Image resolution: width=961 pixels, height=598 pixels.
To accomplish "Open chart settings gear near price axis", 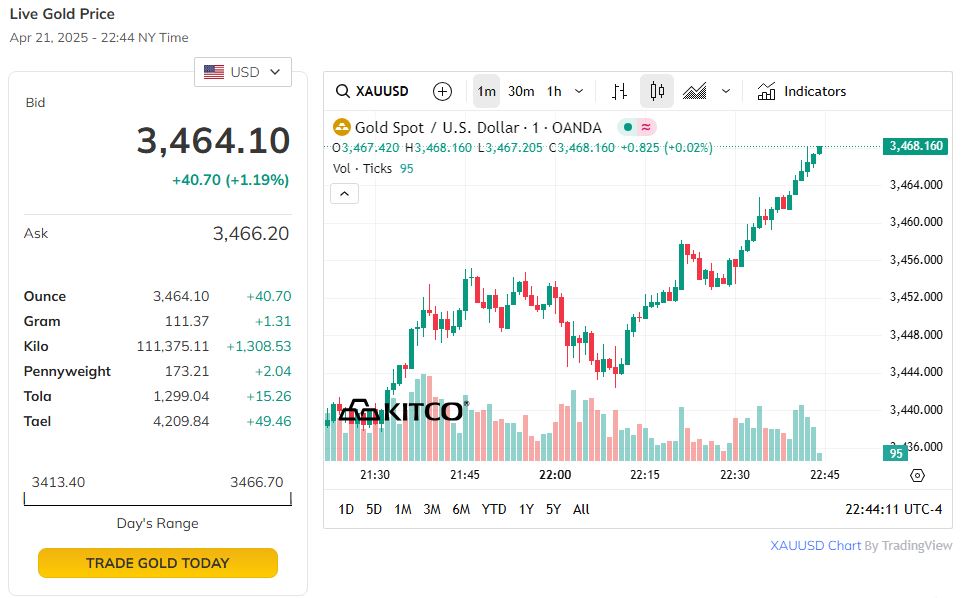I will (x=918, y=475).
